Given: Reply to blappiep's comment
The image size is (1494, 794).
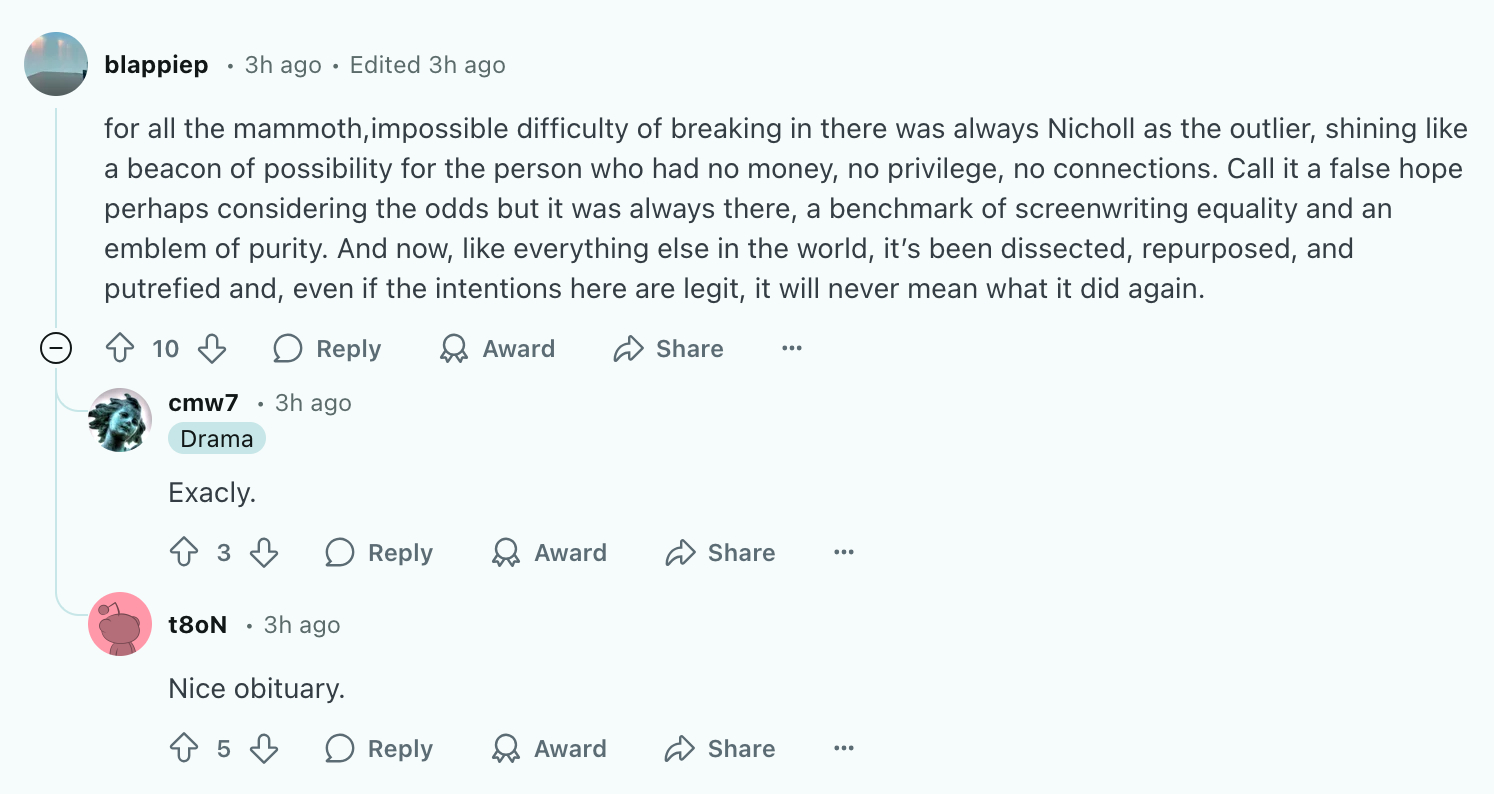Looking at the screenshot, I should point(328,349).
